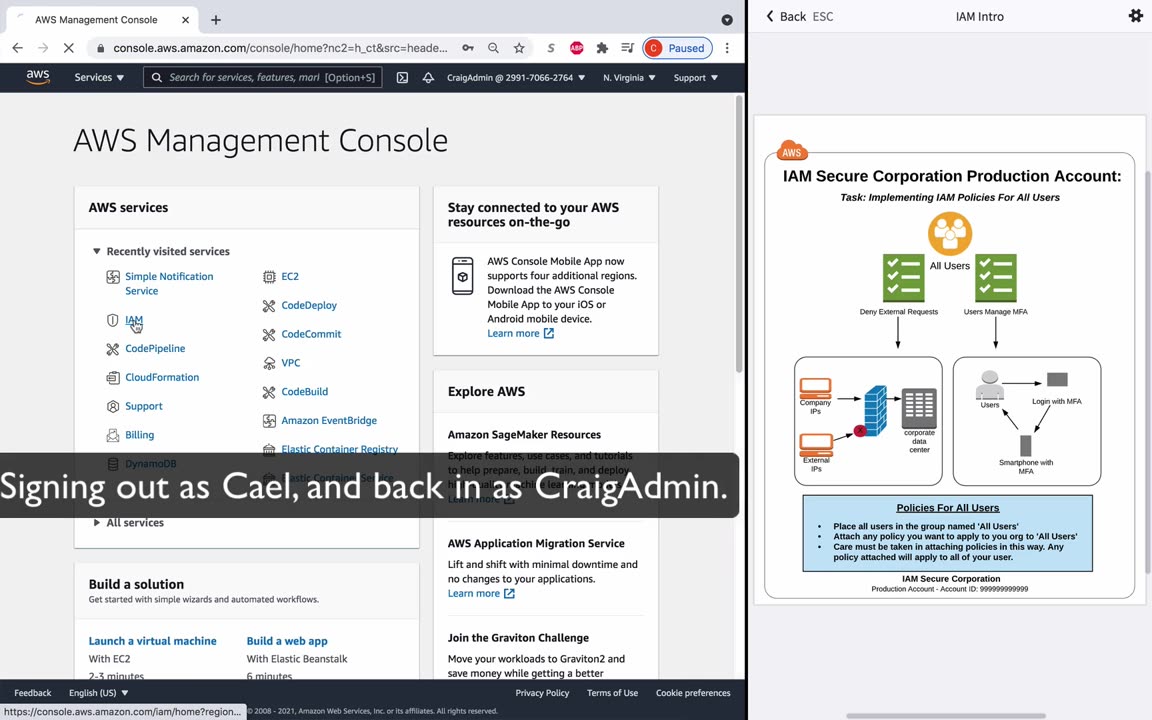
Task: Click the IAM shield icon
Action: tap(112, 320)
